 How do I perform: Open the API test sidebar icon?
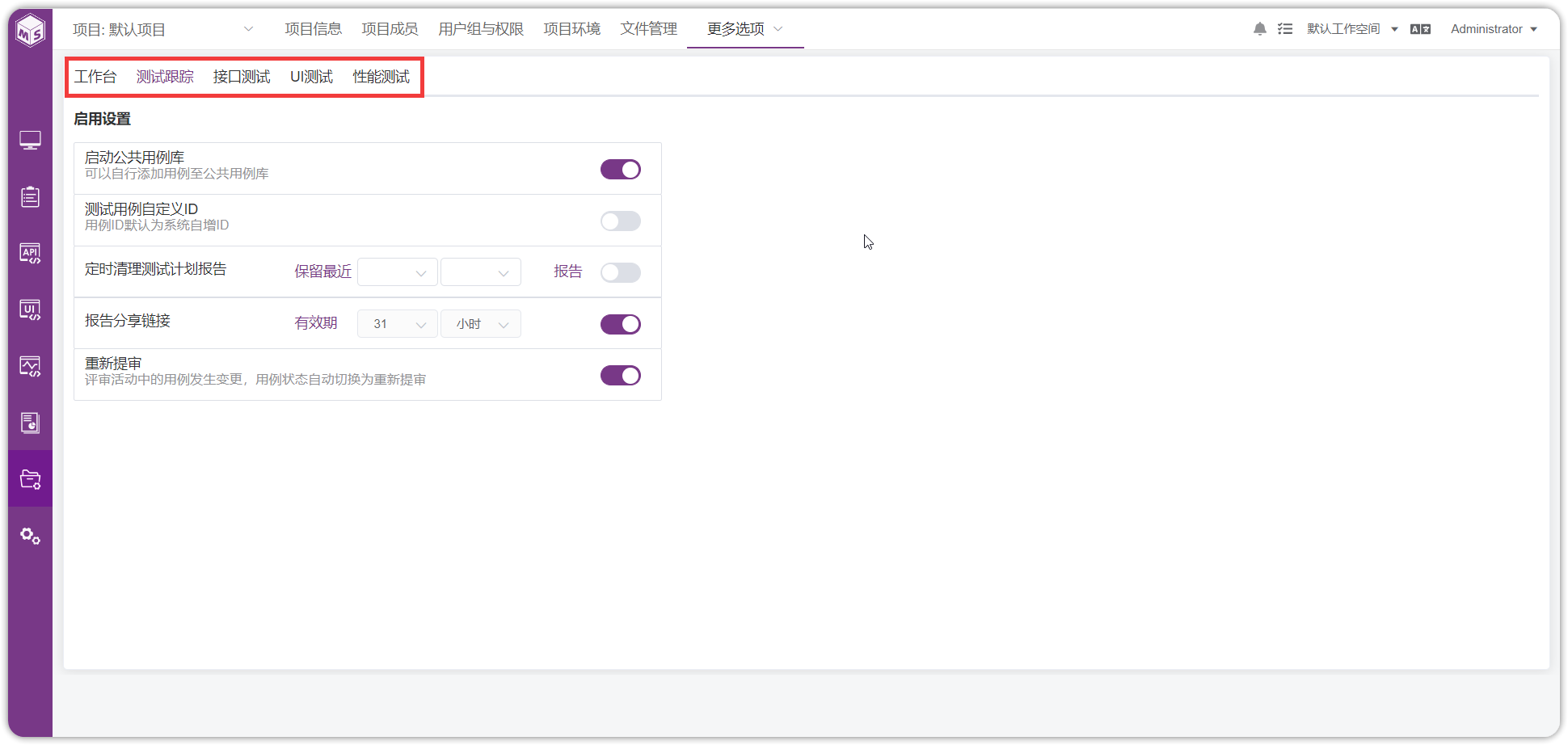[31, 254]
